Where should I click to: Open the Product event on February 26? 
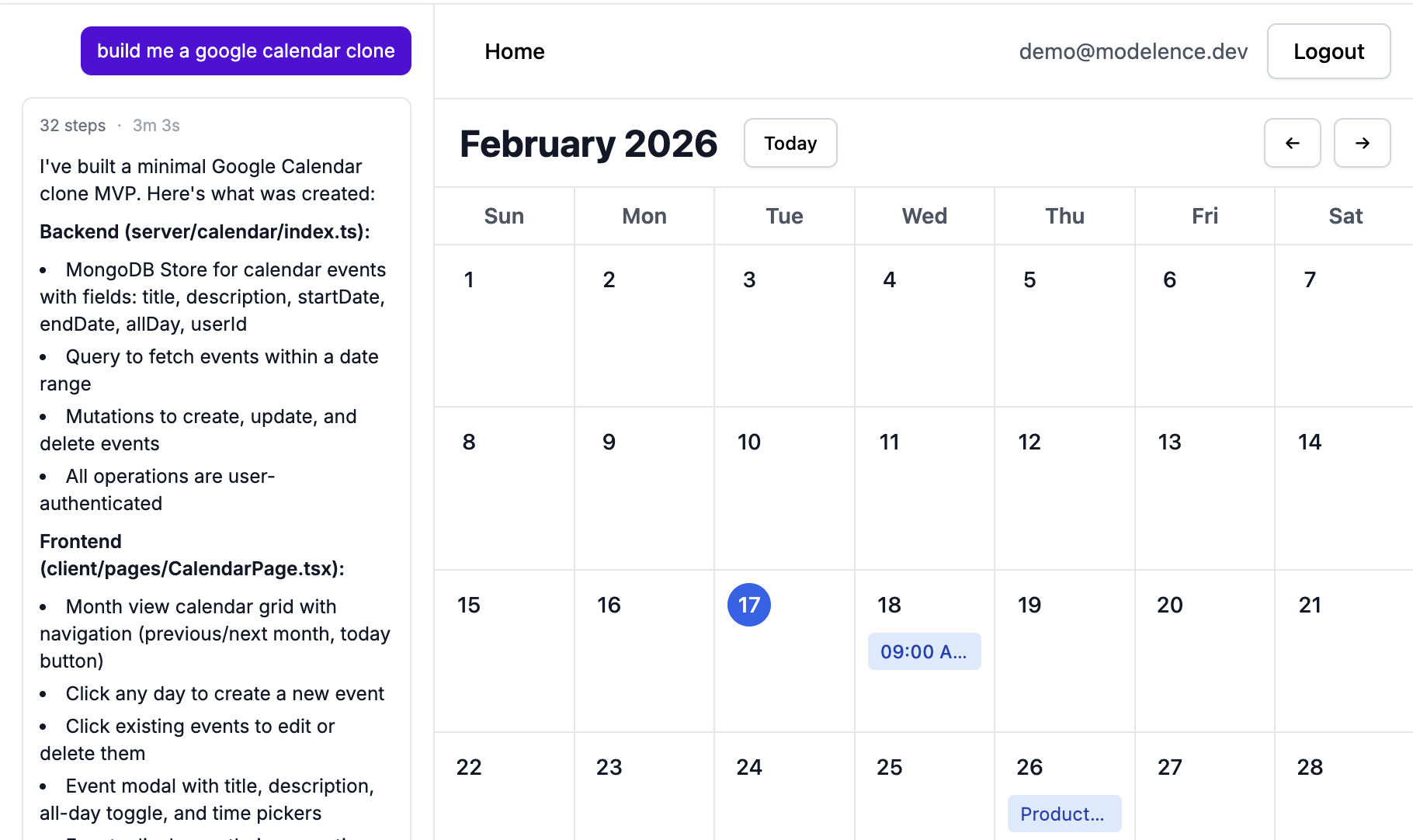[1064, 814]
